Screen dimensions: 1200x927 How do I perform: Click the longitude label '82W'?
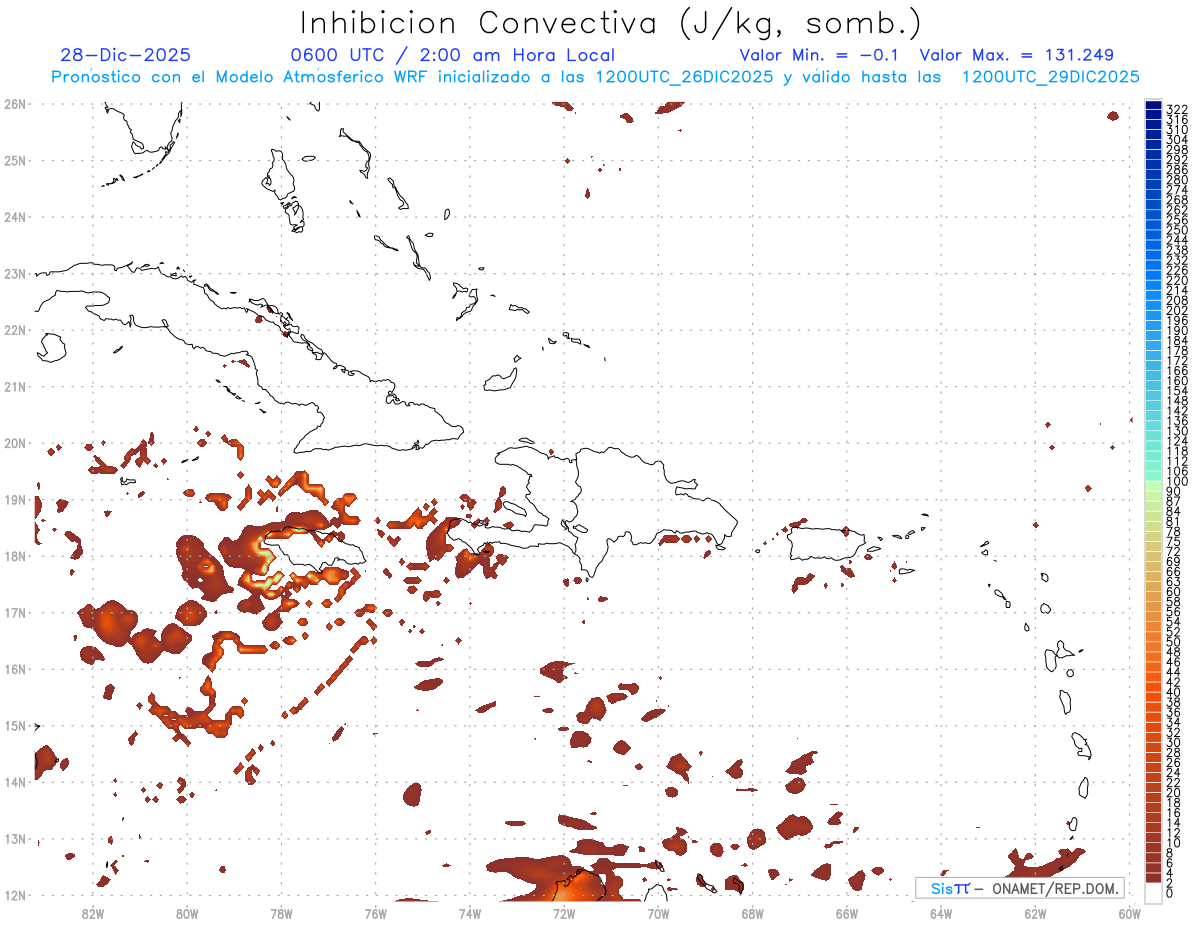pyautogui.click(x=93, y=913)
